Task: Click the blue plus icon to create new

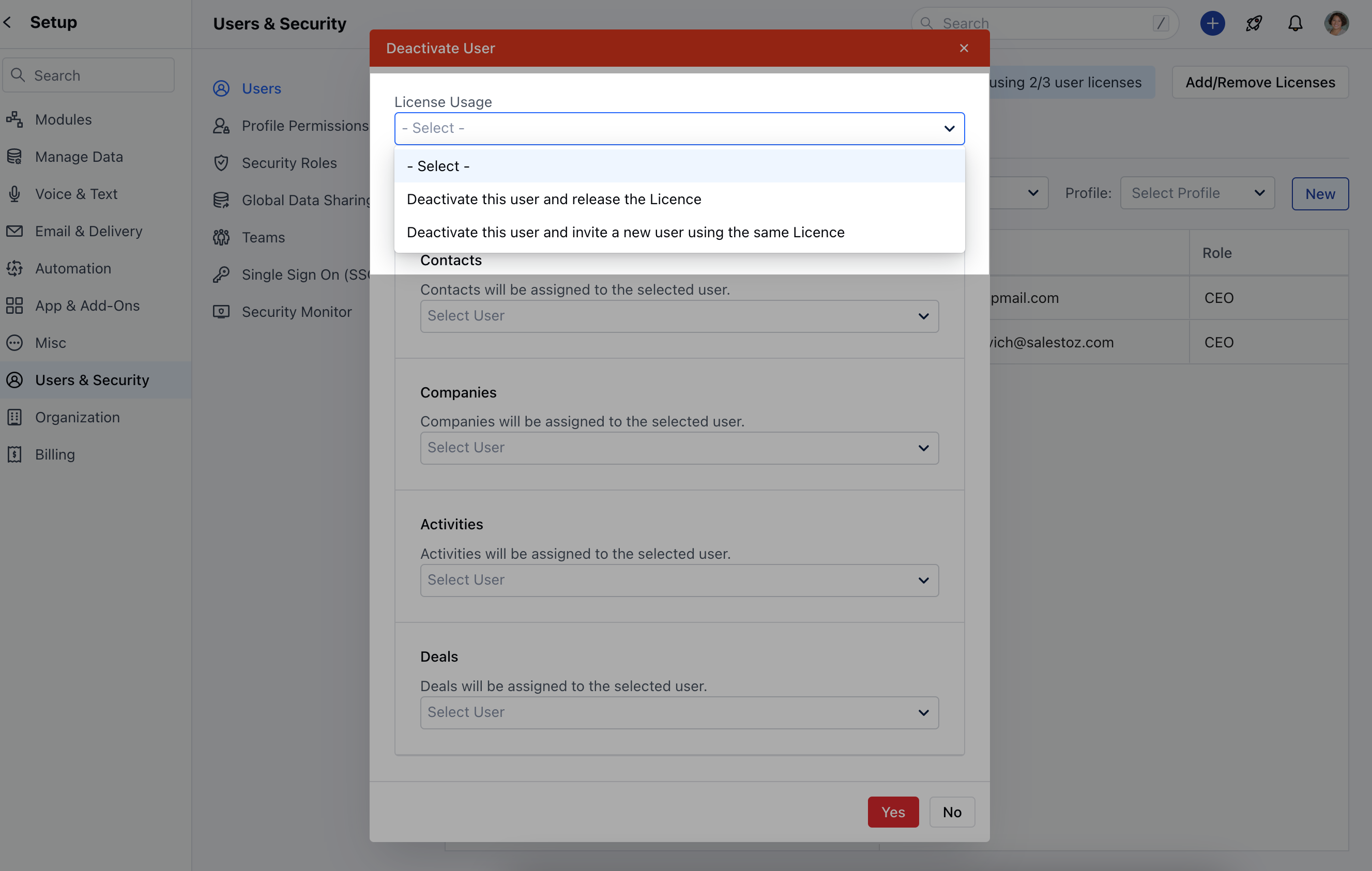Action: (x=1212, y=23)
